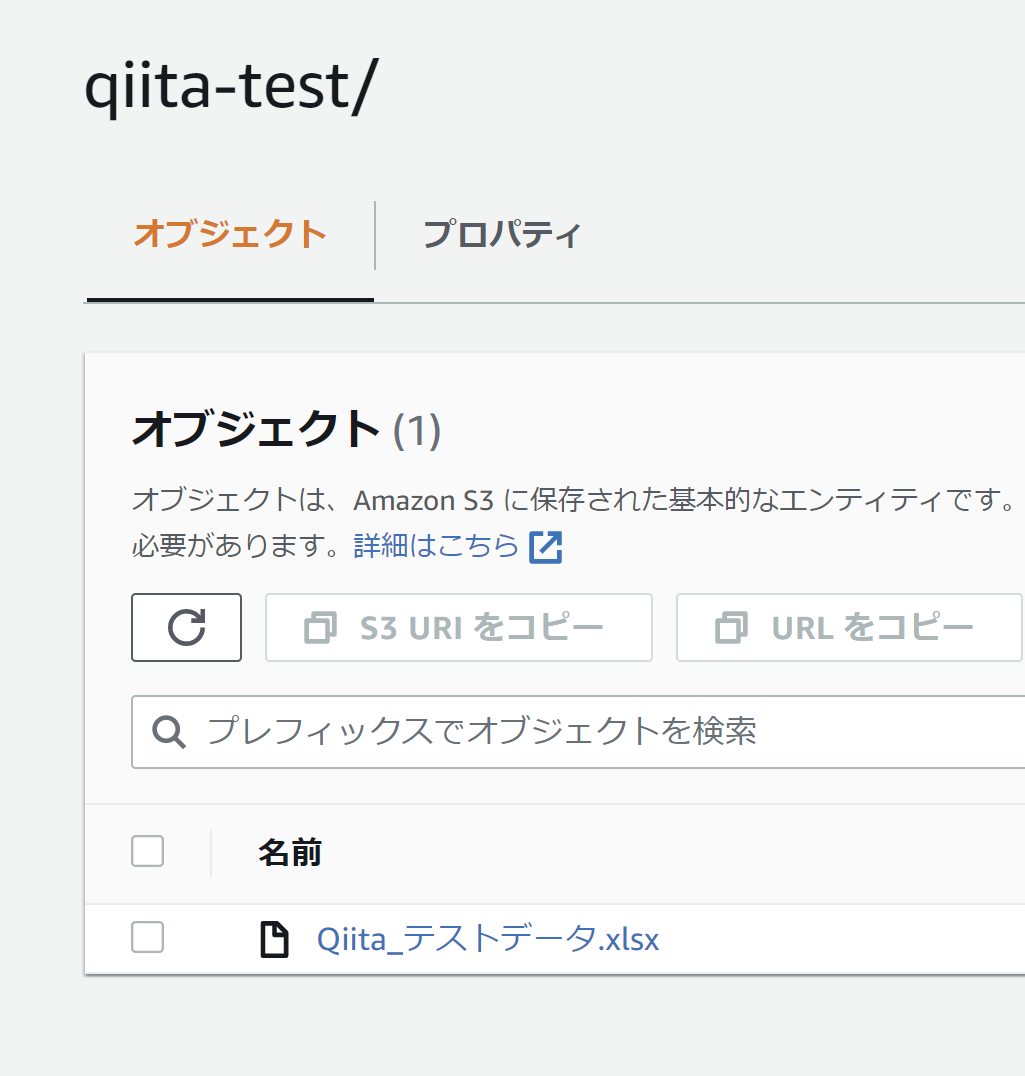Viewport: 1025px width, 1076px height.
Task: Click the file icon beside Qiita_テストデータ.xlsx
Action: (273, 939)
